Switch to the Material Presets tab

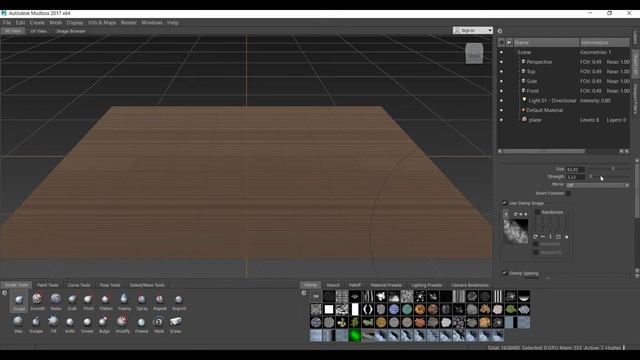386,285
